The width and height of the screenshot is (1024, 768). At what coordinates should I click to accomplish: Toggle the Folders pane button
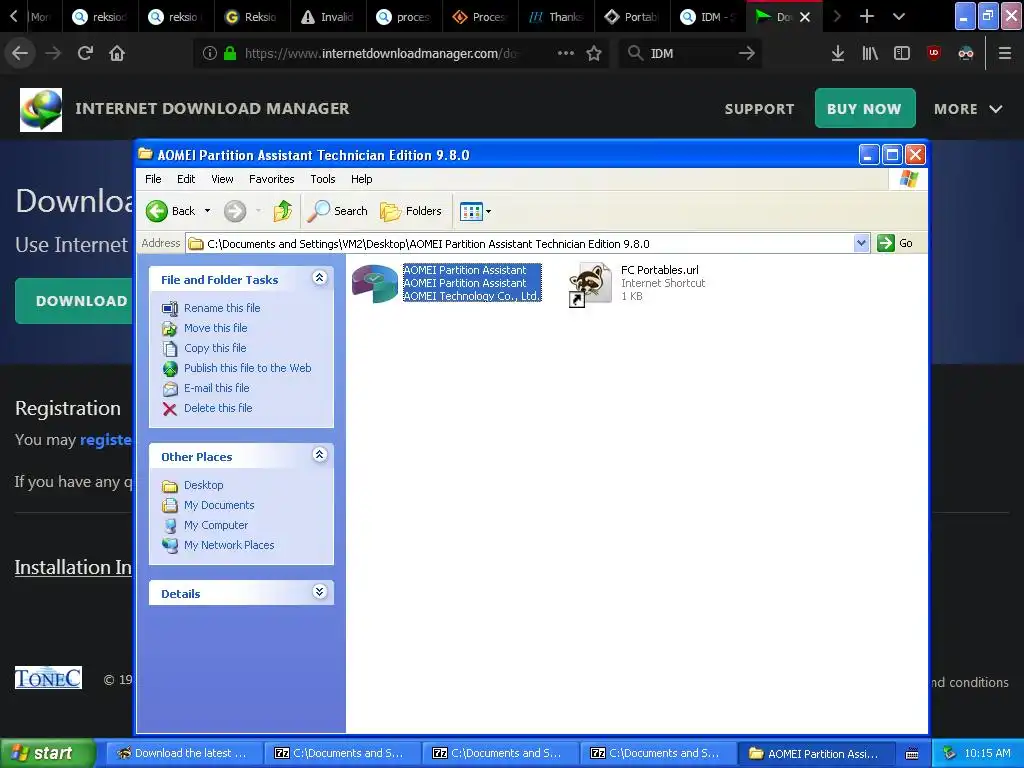click(411, 211)
